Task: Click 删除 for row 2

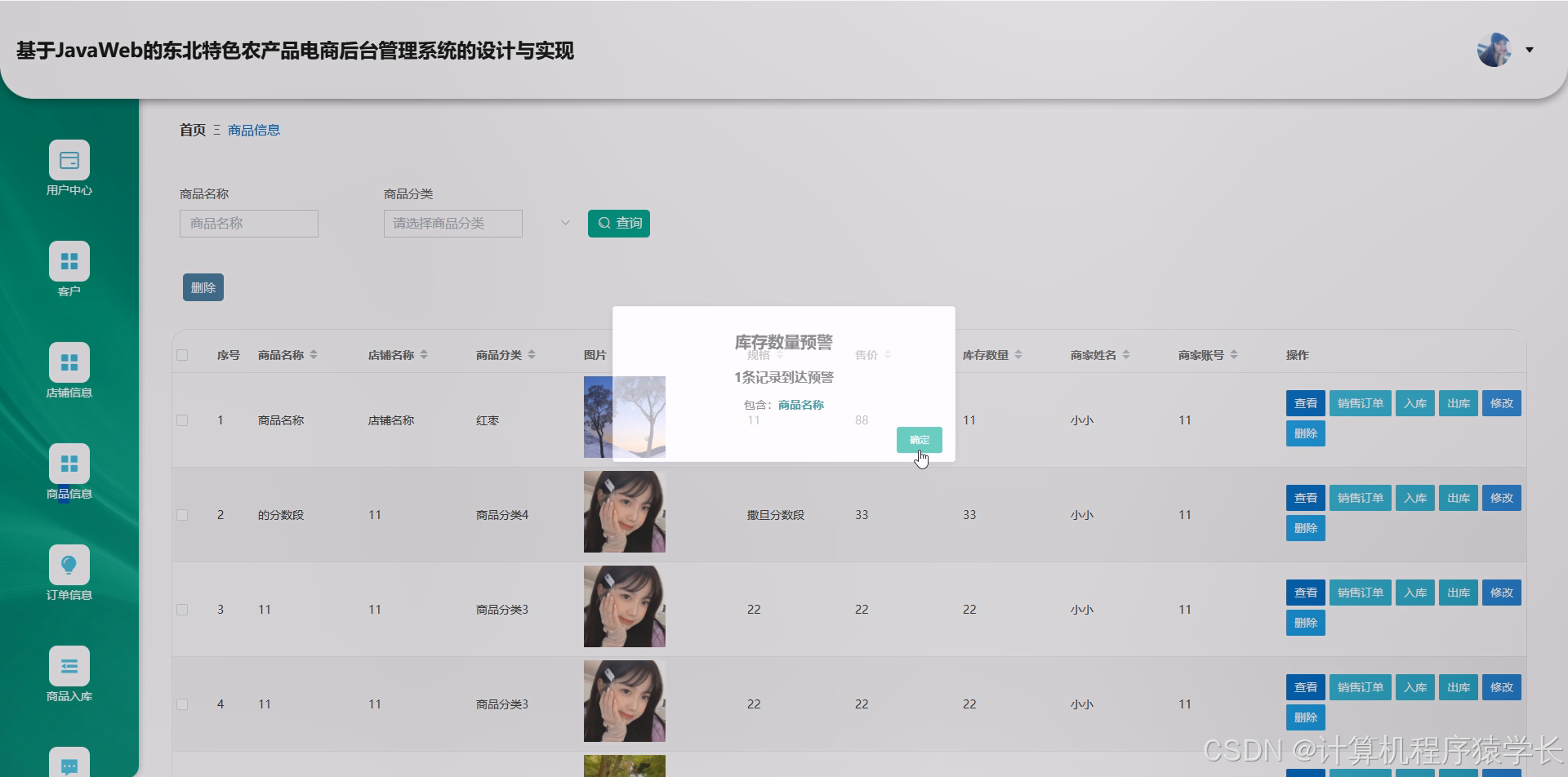Action: tap(1306, 528)
